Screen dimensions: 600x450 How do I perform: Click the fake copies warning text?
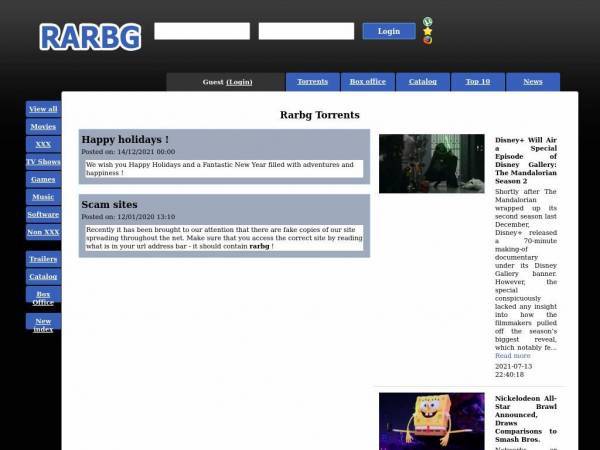[224, 238]
